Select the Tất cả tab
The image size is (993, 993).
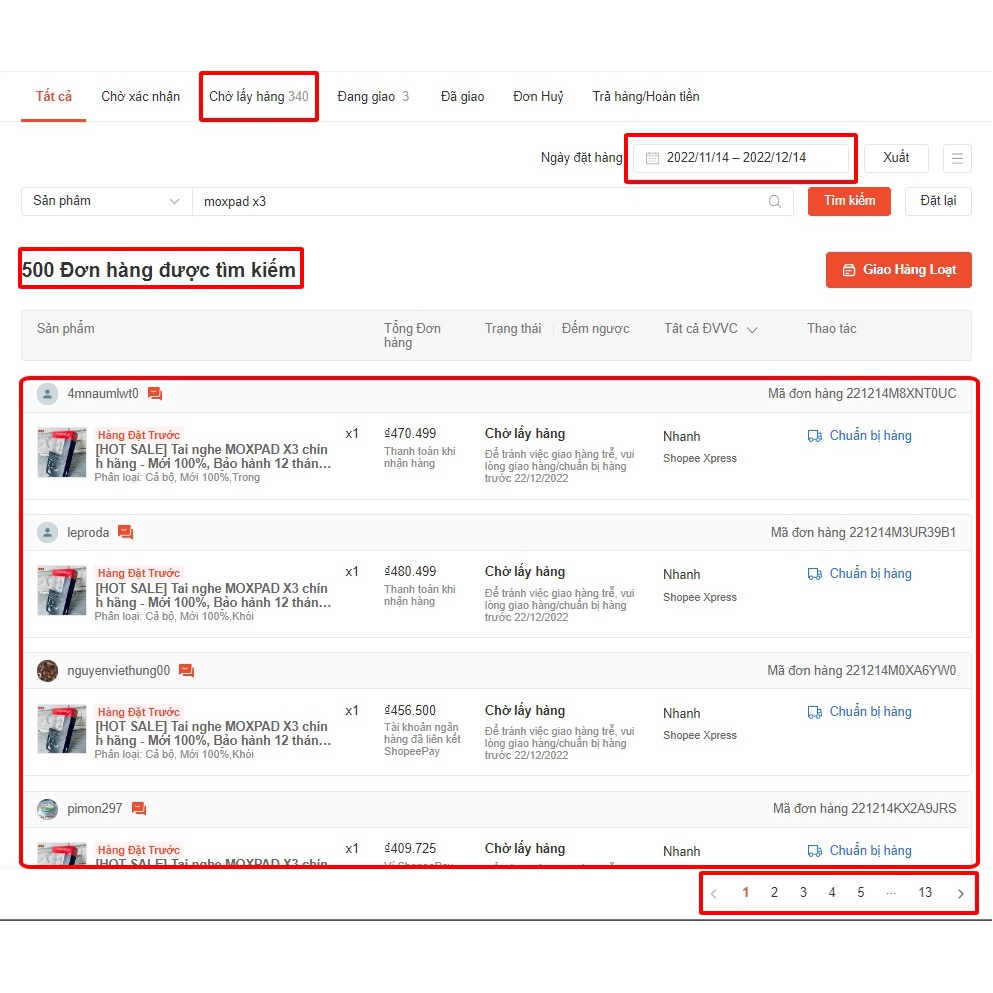[x=54, y=96]
